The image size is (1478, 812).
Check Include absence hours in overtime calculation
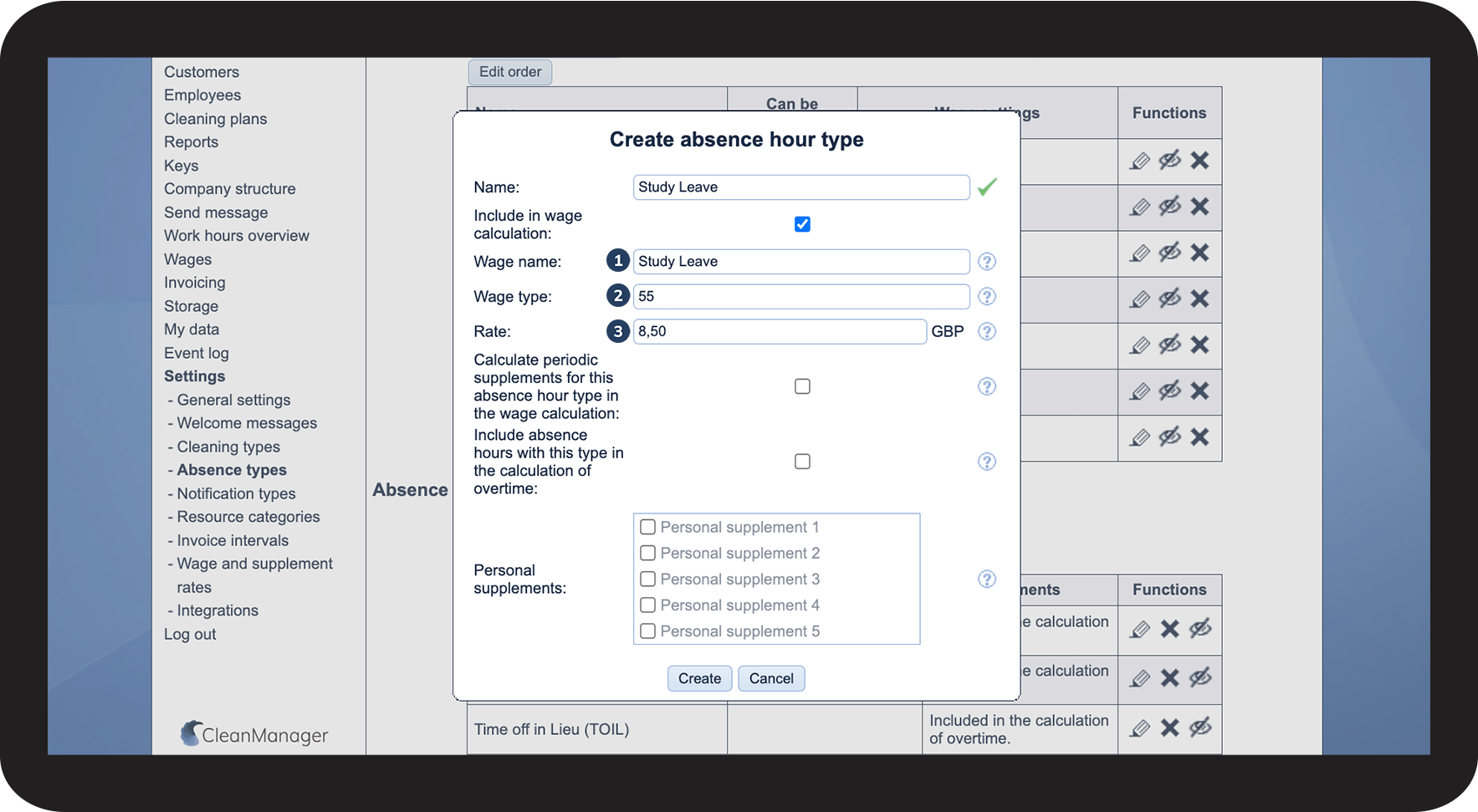802,462
